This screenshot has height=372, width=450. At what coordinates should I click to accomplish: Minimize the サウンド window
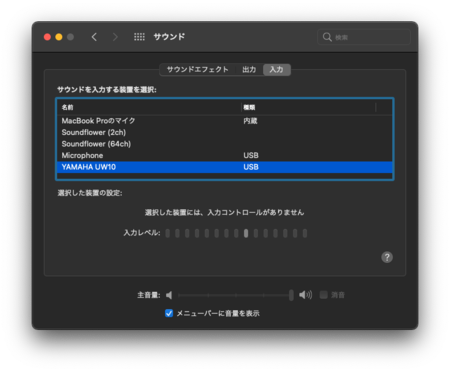(59, 37)
